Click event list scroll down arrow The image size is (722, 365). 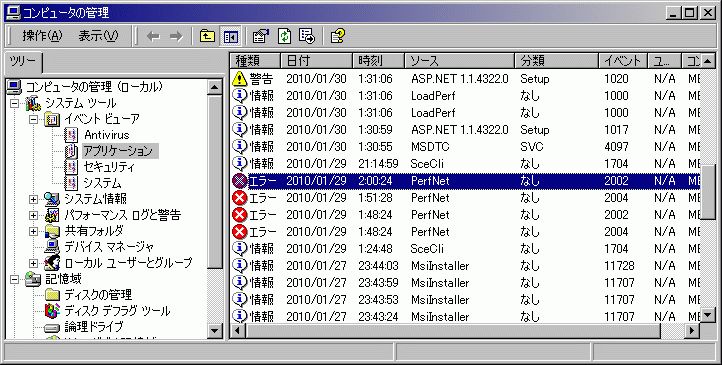coord(707,315)
